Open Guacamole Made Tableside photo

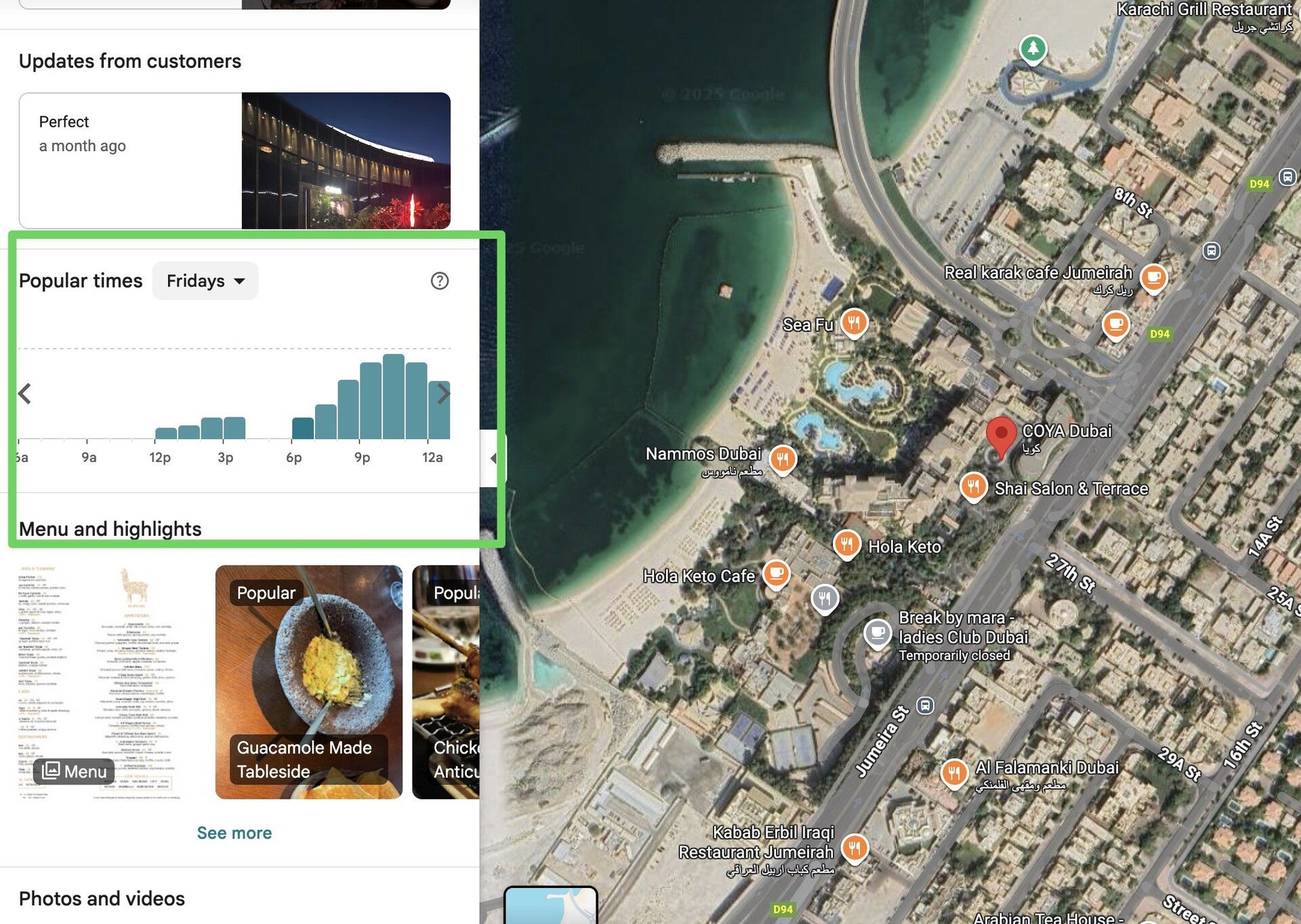click(x=308, y=681)
